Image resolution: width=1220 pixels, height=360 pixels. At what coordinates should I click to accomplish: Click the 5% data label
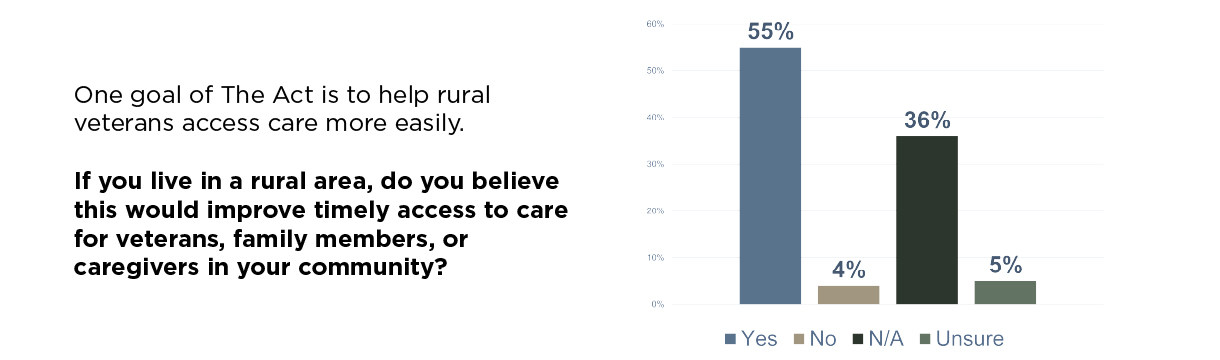(1006, 266)
